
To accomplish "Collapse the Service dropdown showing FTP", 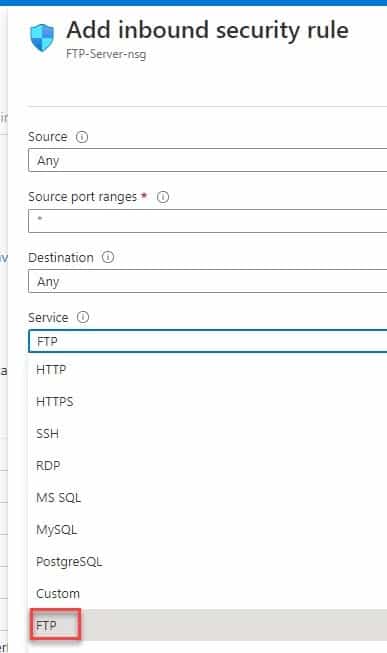I will coord(207,341).
